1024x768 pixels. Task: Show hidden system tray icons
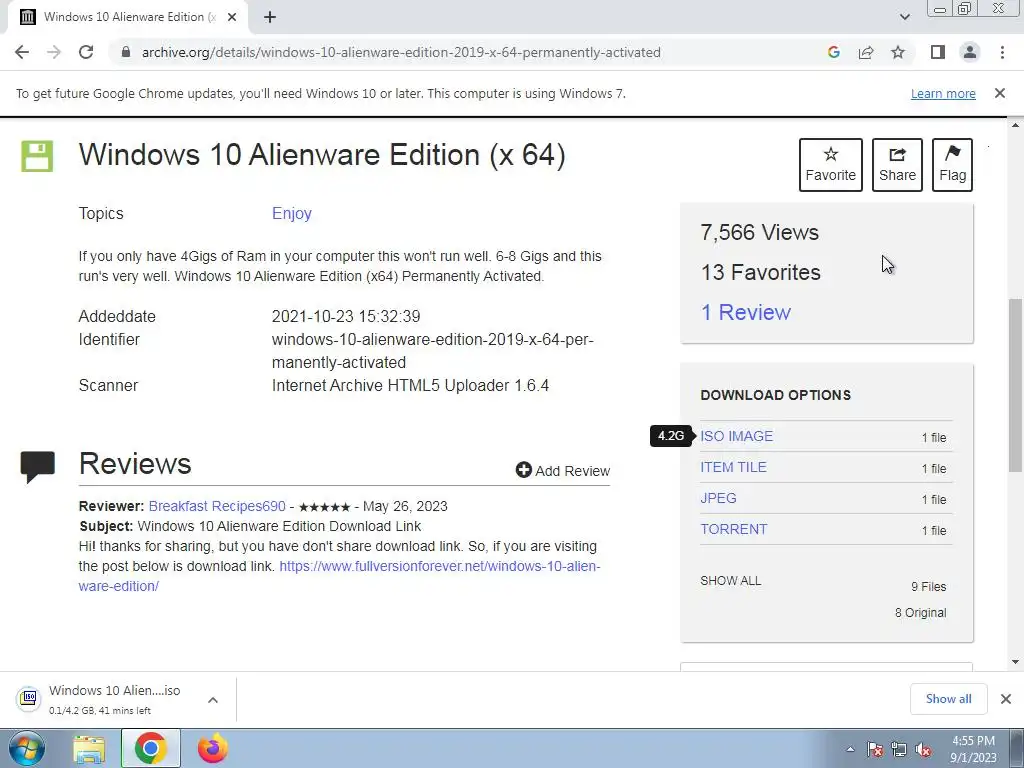850,749
